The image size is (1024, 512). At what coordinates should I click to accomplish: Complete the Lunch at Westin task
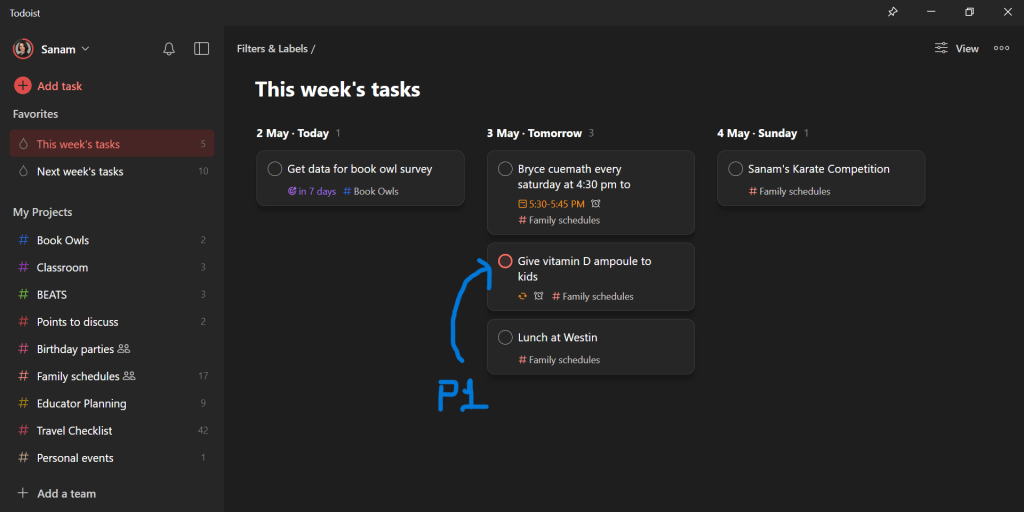[505, 338]
